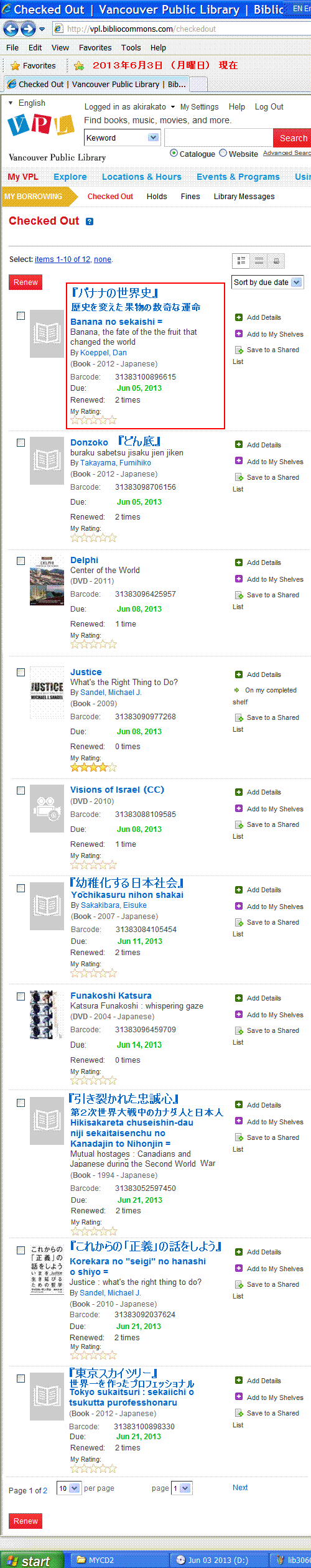Select the Website radio button

click(x=223, y=153)
